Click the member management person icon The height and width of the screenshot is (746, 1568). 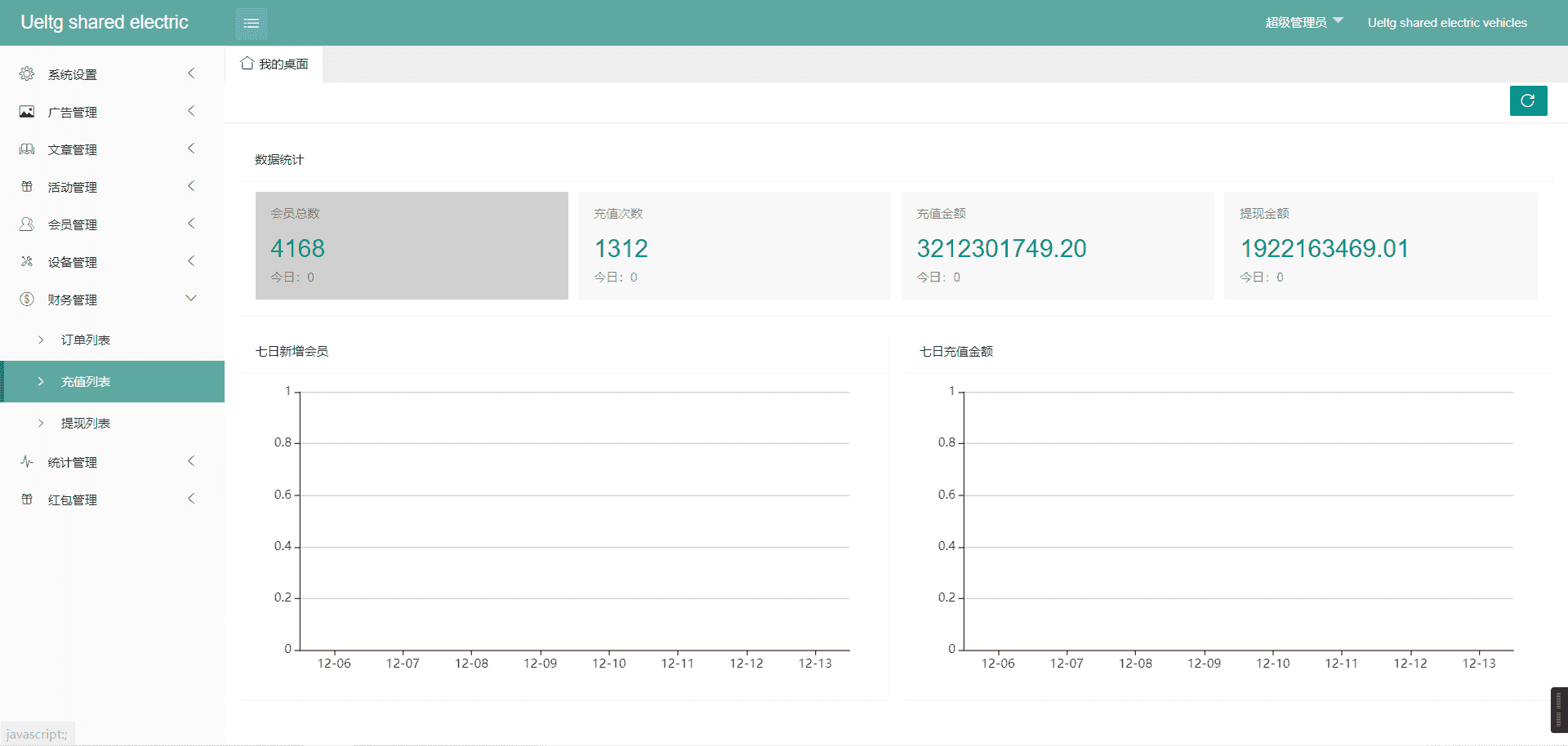(27, 224)
